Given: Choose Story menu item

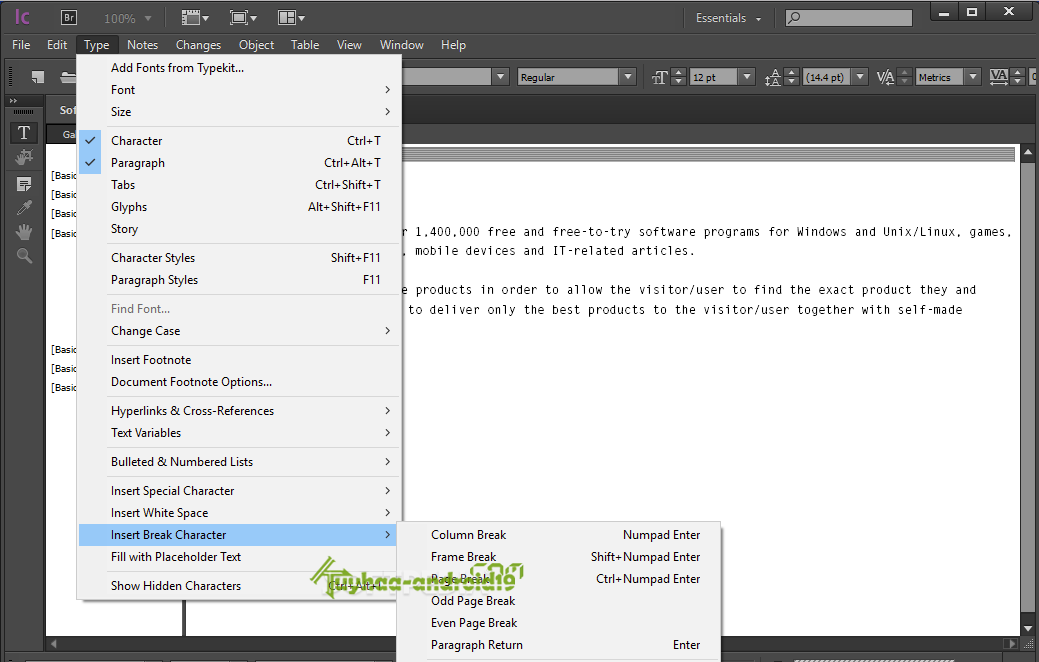Looking at the screenshot, I should coord(240,229).
